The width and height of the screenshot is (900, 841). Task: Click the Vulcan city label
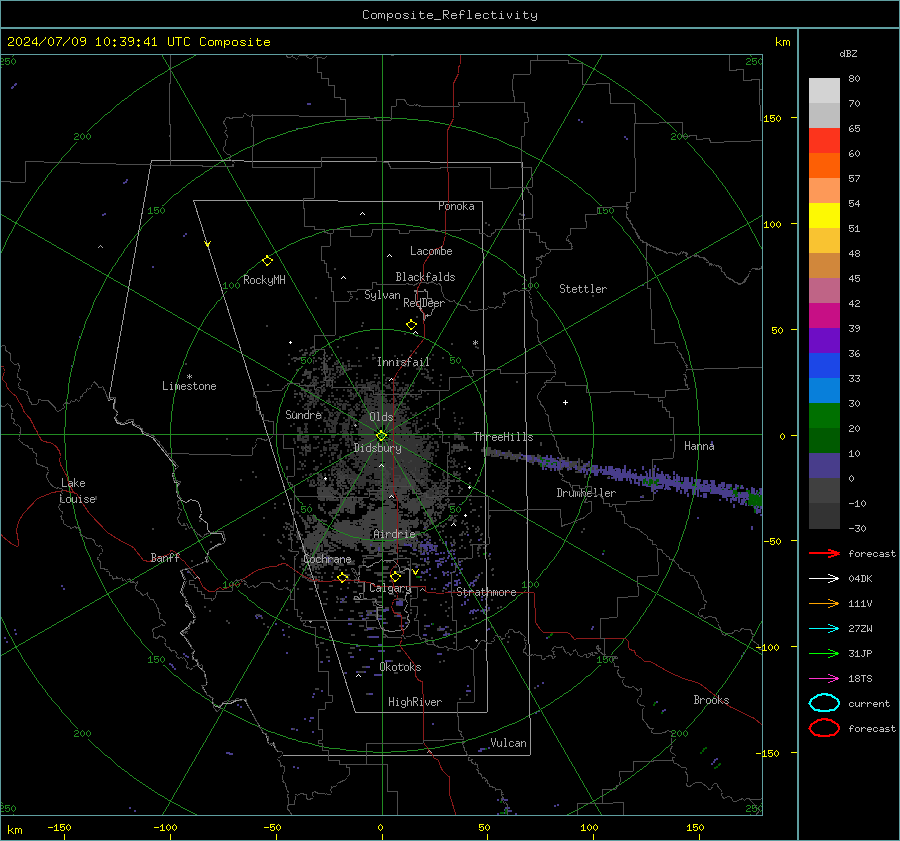click(508, 743)
